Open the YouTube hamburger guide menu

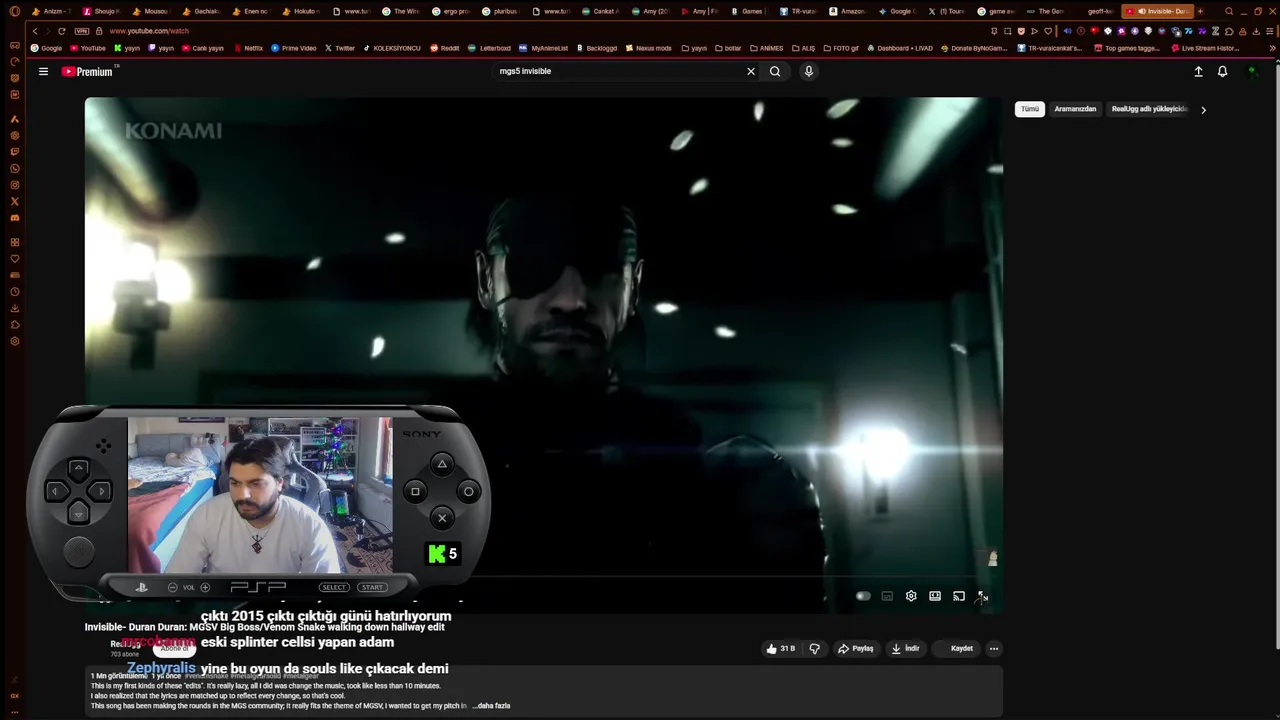43,71
